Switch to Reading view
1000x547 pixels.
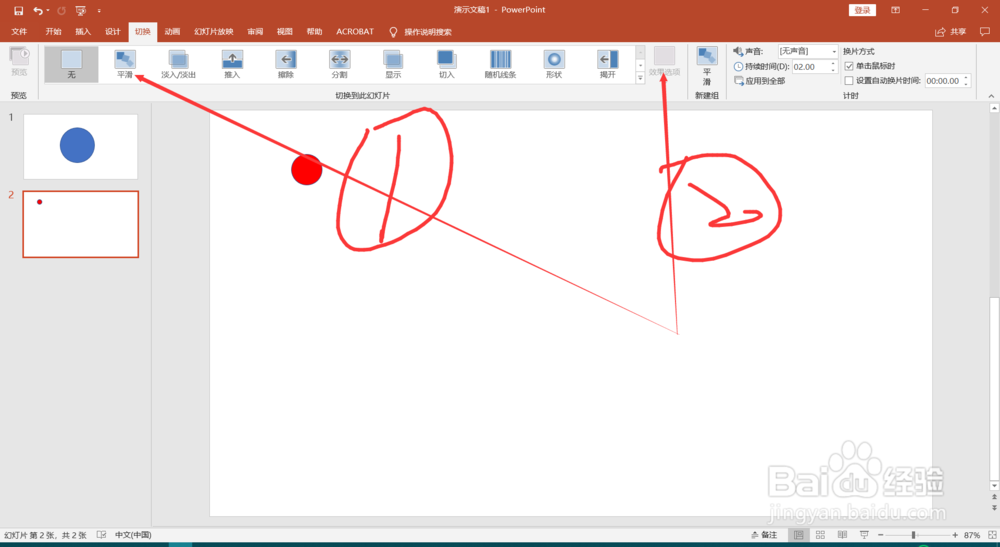pos(842,535)
